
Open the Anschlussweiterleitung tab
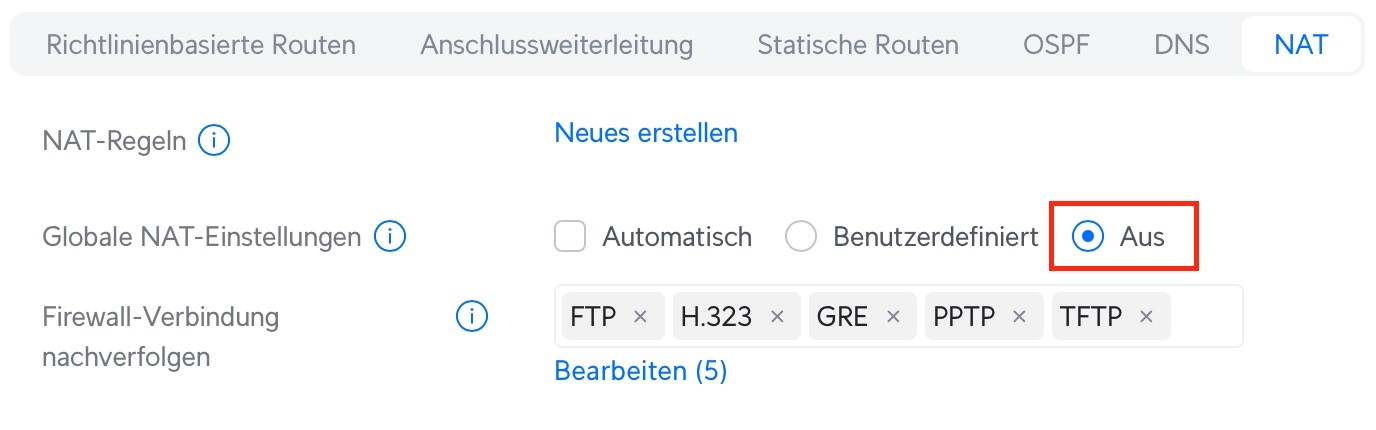[x=557, y=44]
